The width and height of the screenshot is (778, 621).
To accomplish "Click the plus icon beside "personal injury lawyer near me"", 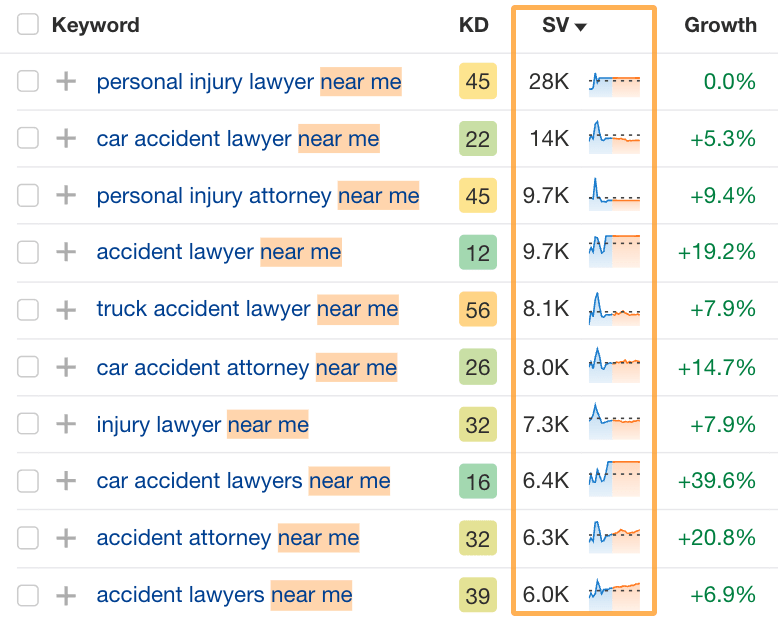I will click(66, 82).
